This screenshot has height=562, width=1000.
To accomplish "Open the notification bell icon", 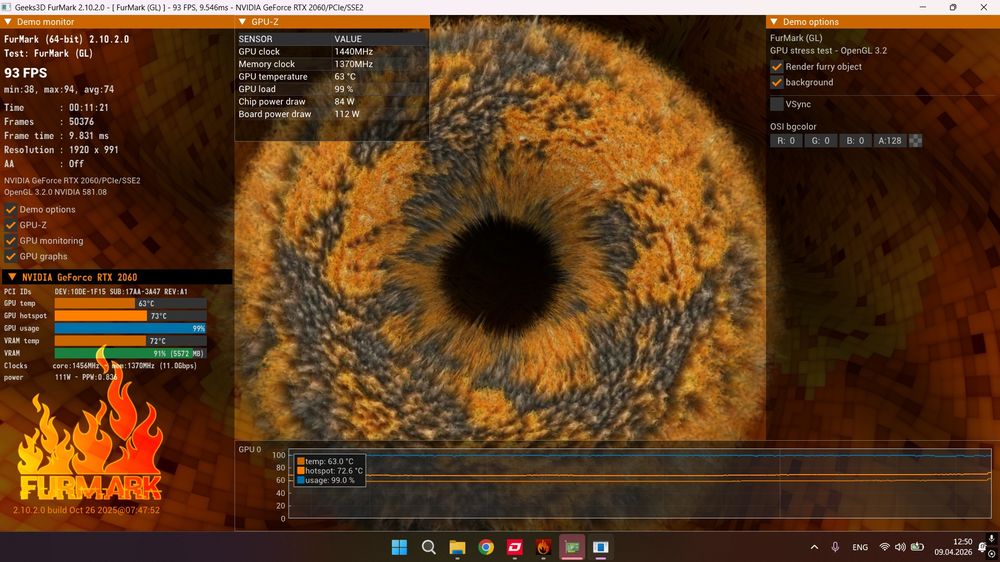I will (x=983, y=548).
